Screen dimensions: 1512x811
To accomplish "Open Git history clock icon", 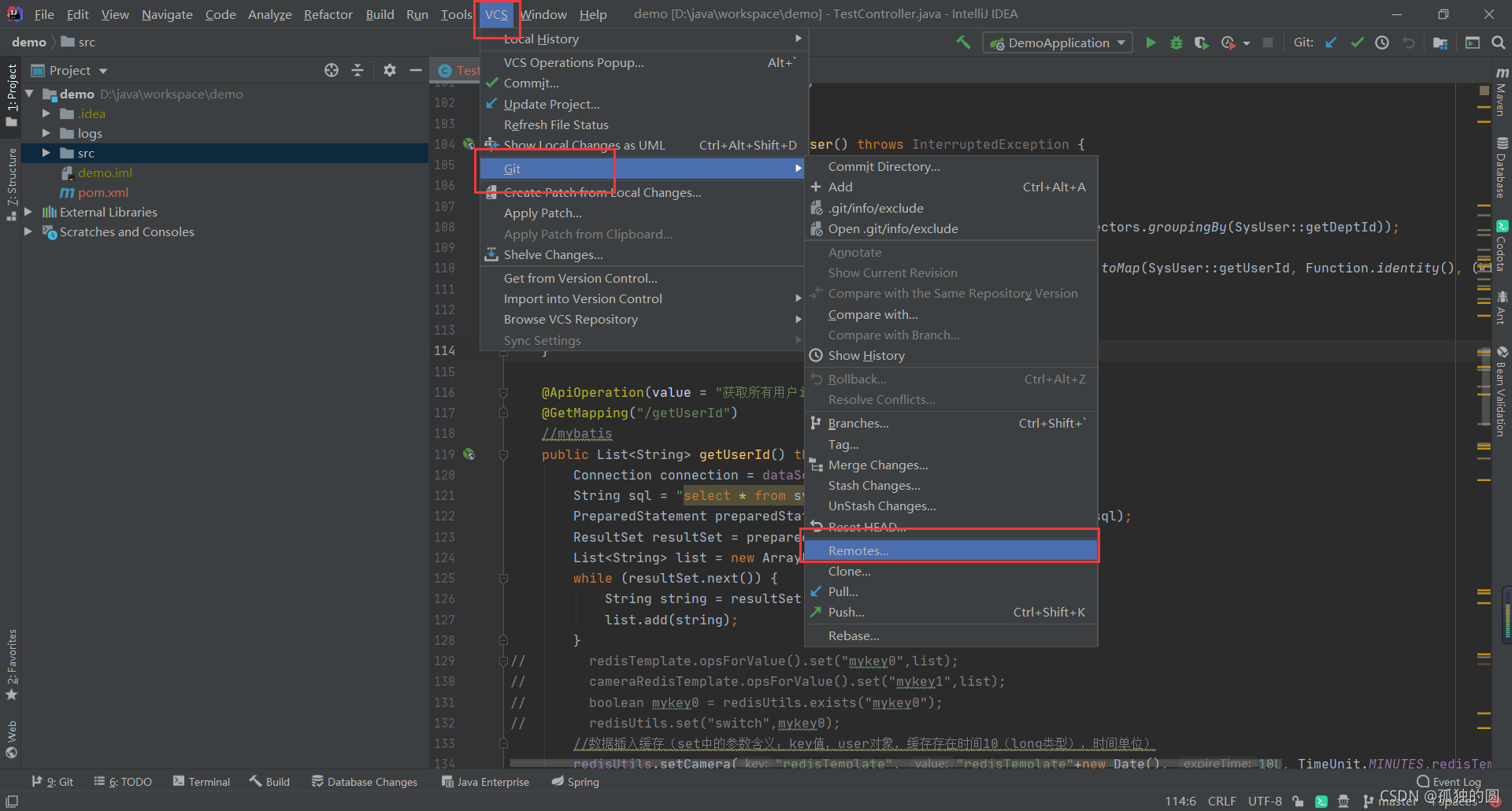I will click(1382, 43).
